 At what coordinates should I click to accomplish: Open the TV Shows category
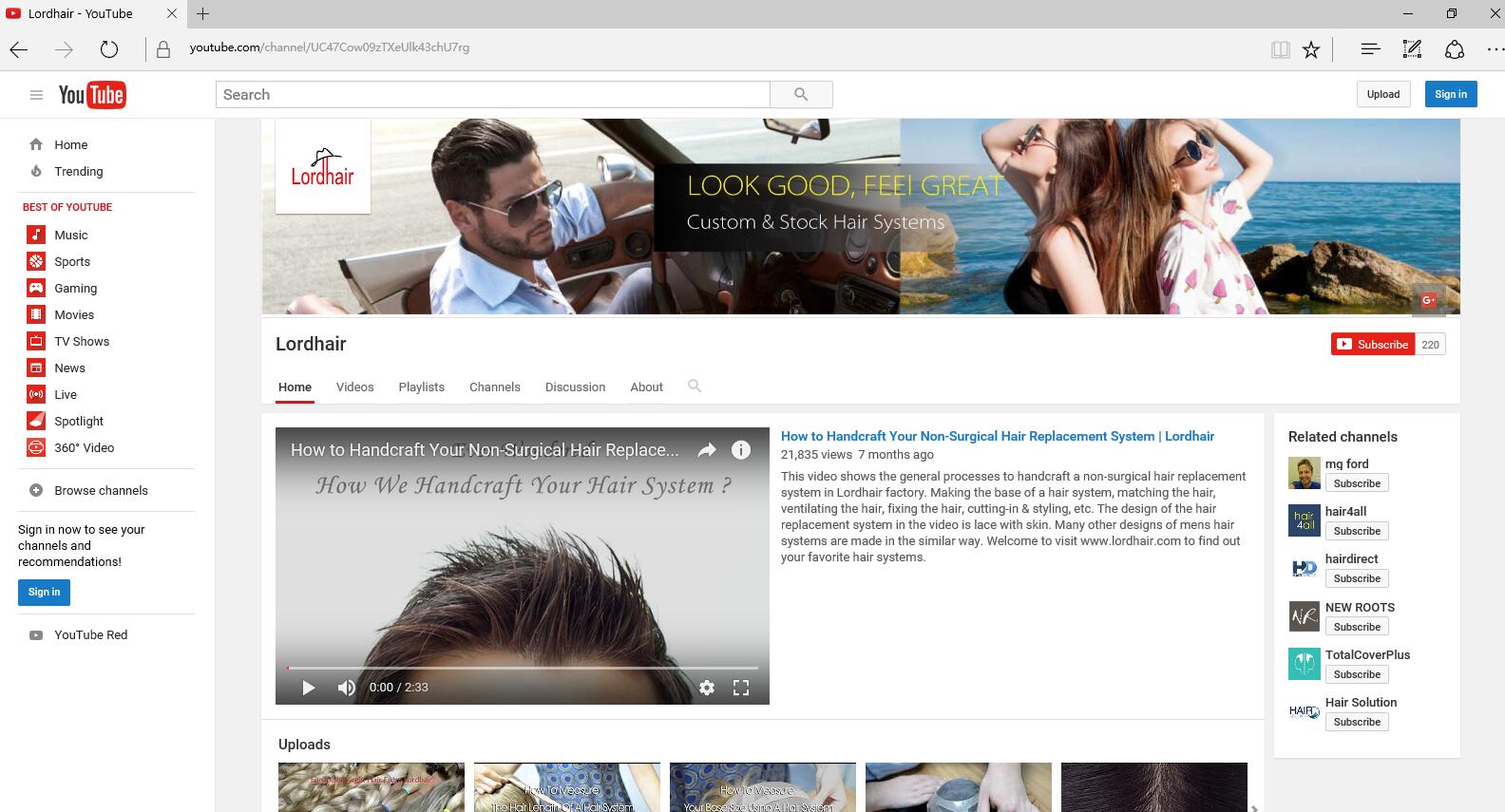point(82,341)
